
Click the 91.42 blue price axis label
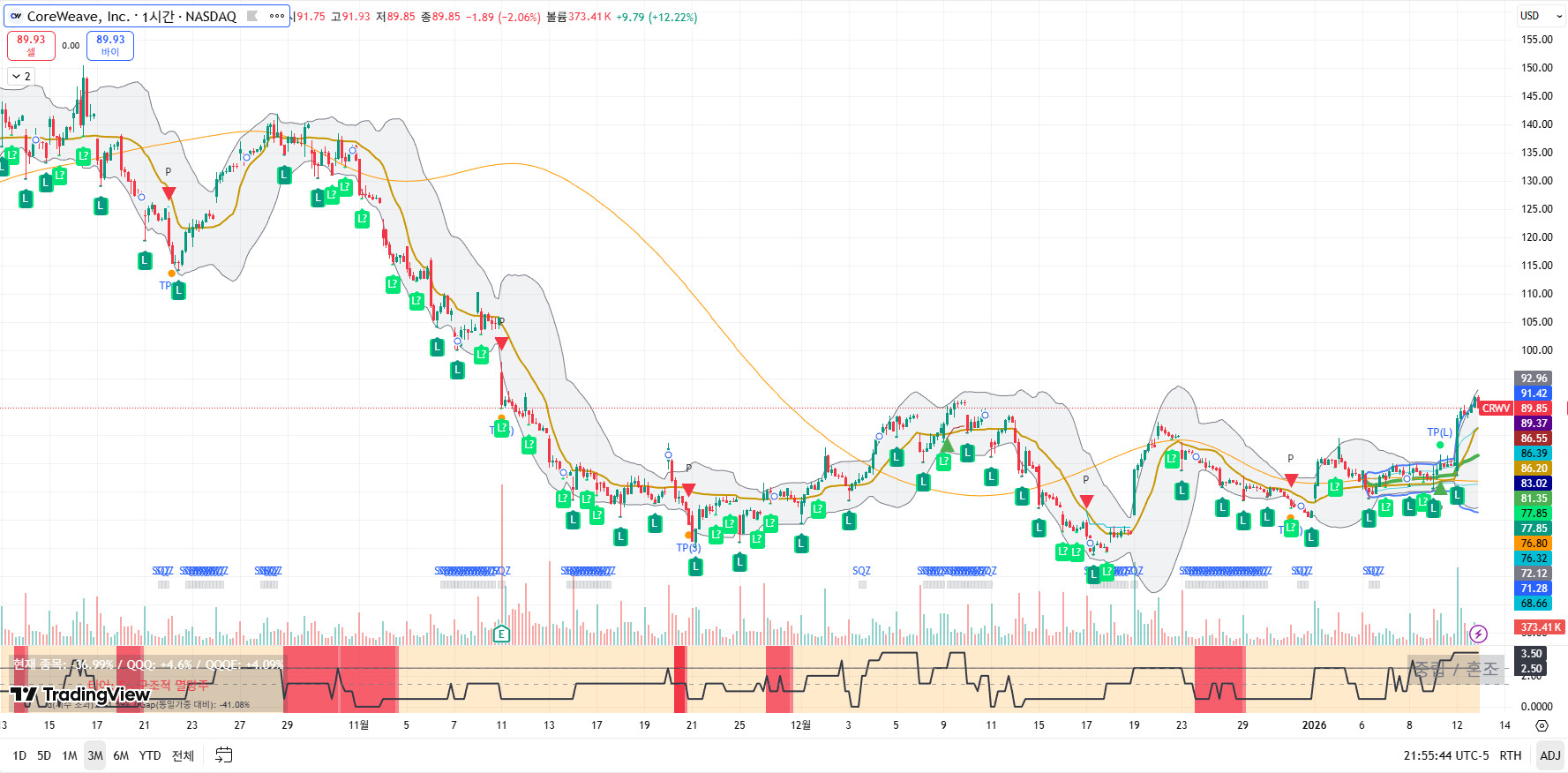(1534, 394)
